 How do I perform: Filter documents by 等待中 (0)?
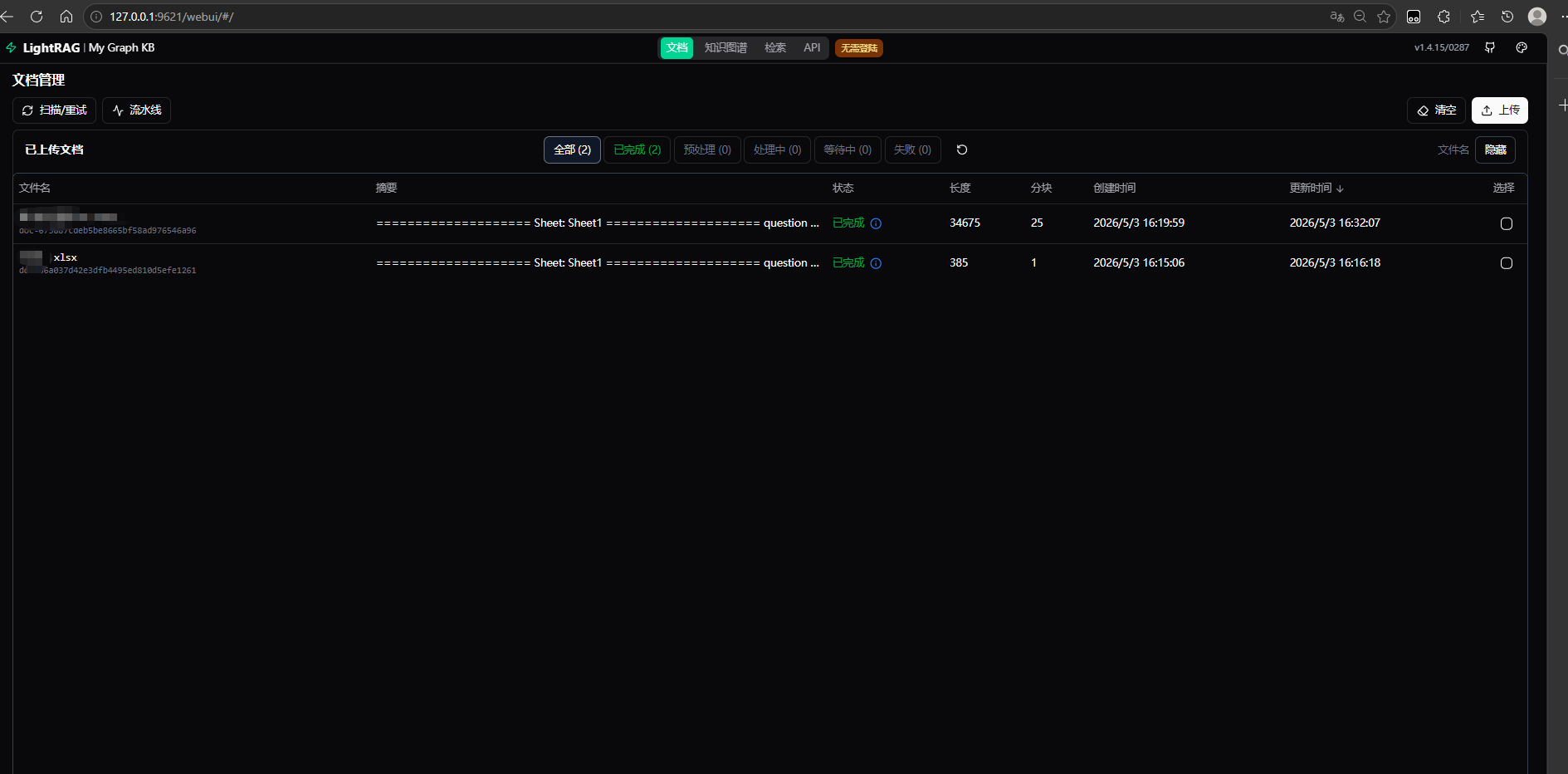pos(848,149)
